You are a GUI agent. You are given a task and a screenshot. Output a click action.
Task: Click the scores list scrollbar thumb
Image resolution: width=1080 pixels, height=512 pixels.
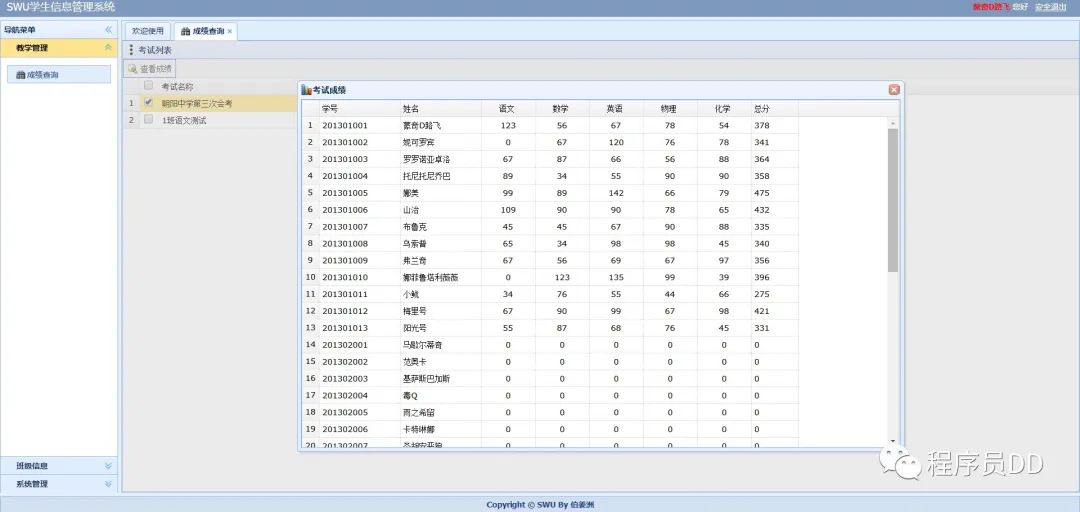893,200
